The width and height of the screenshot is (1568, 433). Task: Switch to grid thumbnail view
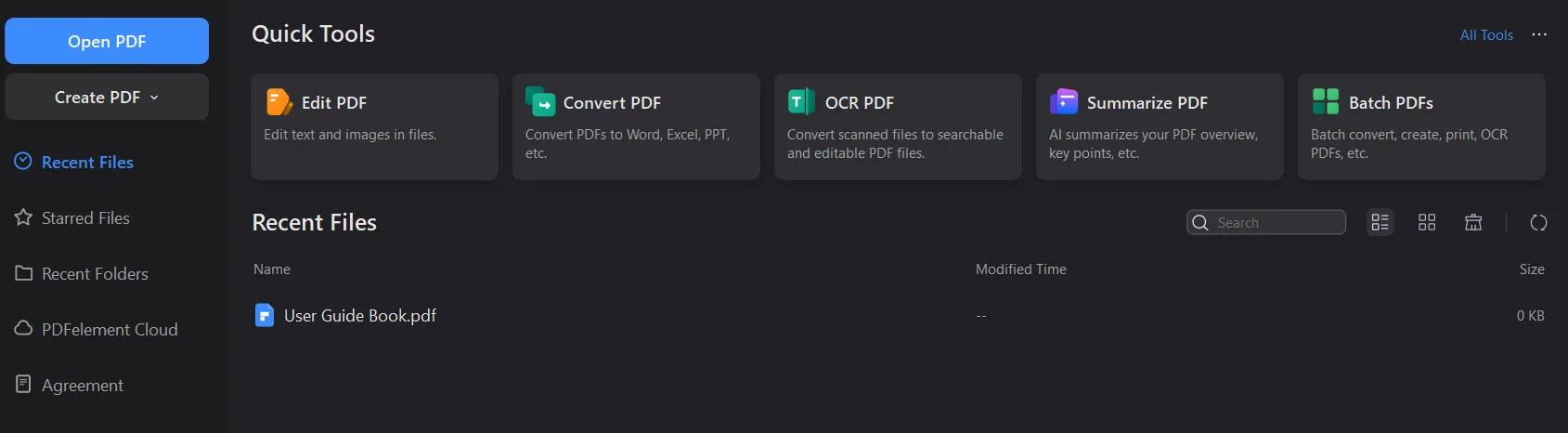point(1427,223)
